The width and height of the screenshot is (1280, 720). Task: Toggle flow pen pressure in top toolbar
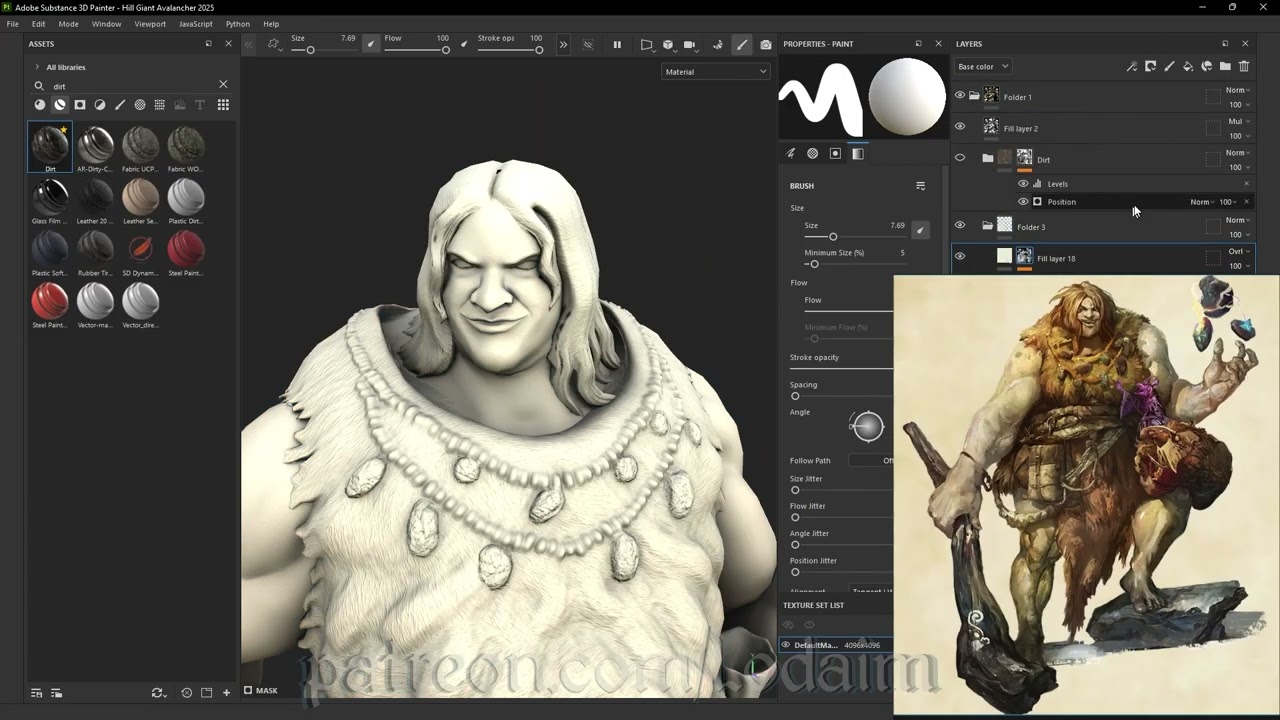pos(464,45)
